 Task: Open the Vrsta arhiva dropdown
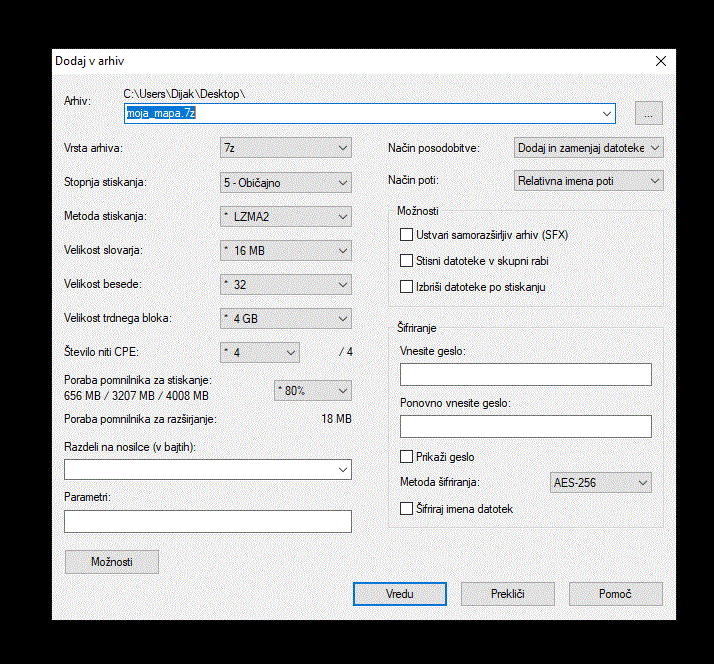(286, 148)
